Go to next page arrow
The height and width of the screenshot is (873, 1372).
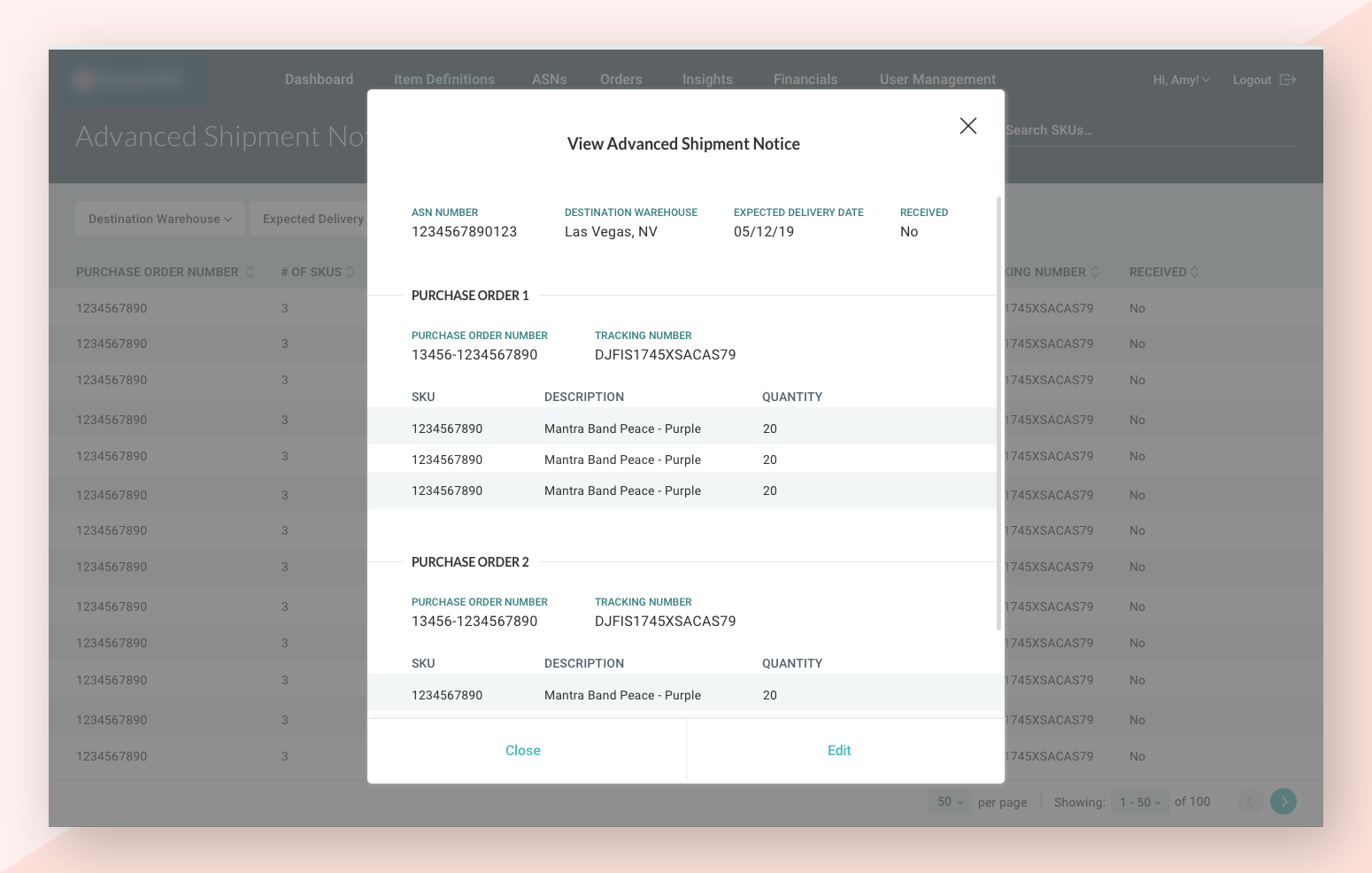coord(1283,801)
